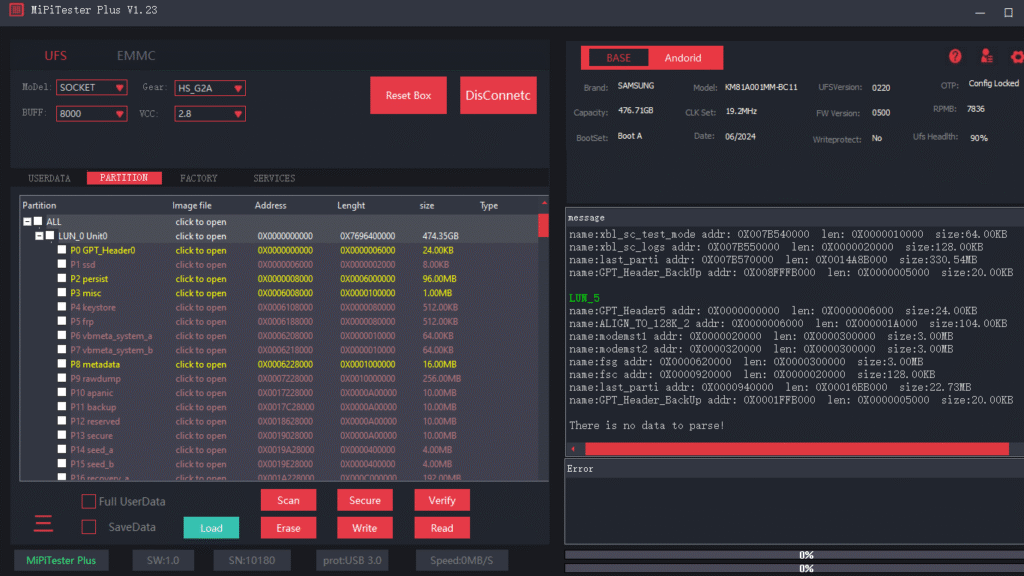Click the DisConnetc button

coord(498,95)
